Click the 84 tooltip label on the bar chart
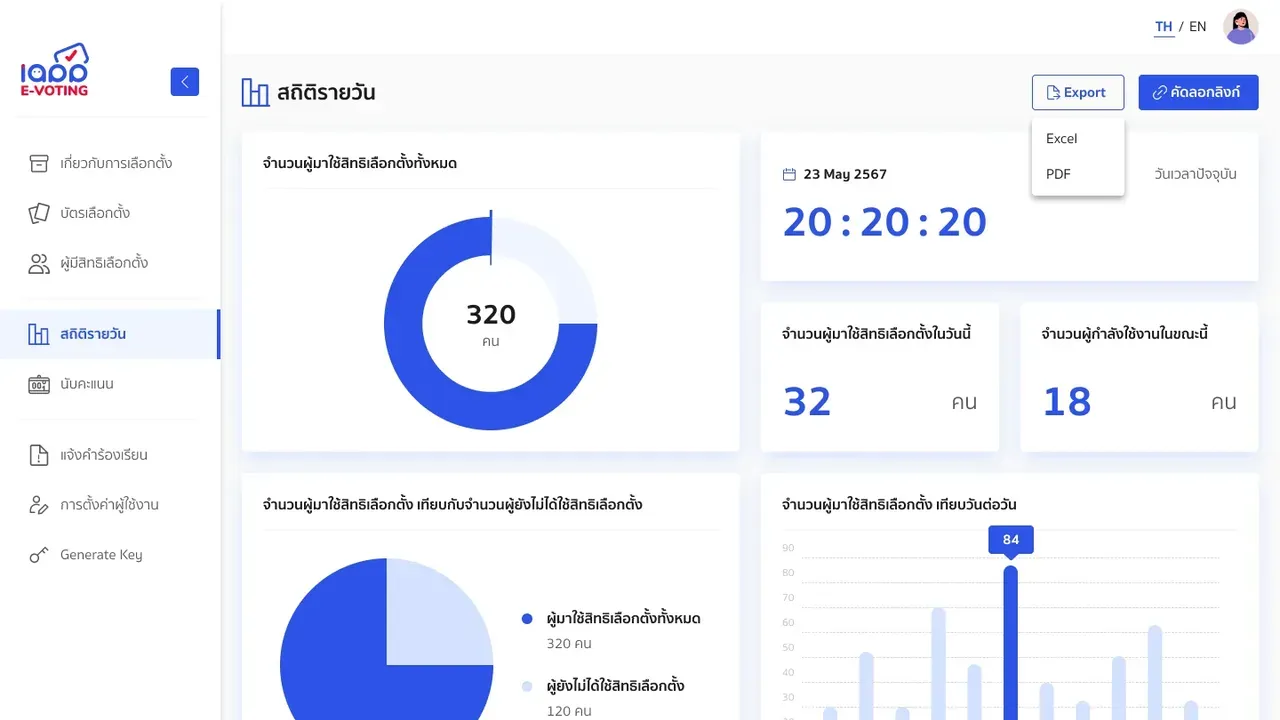The image size is (1280, 720). pos(1011,540)
